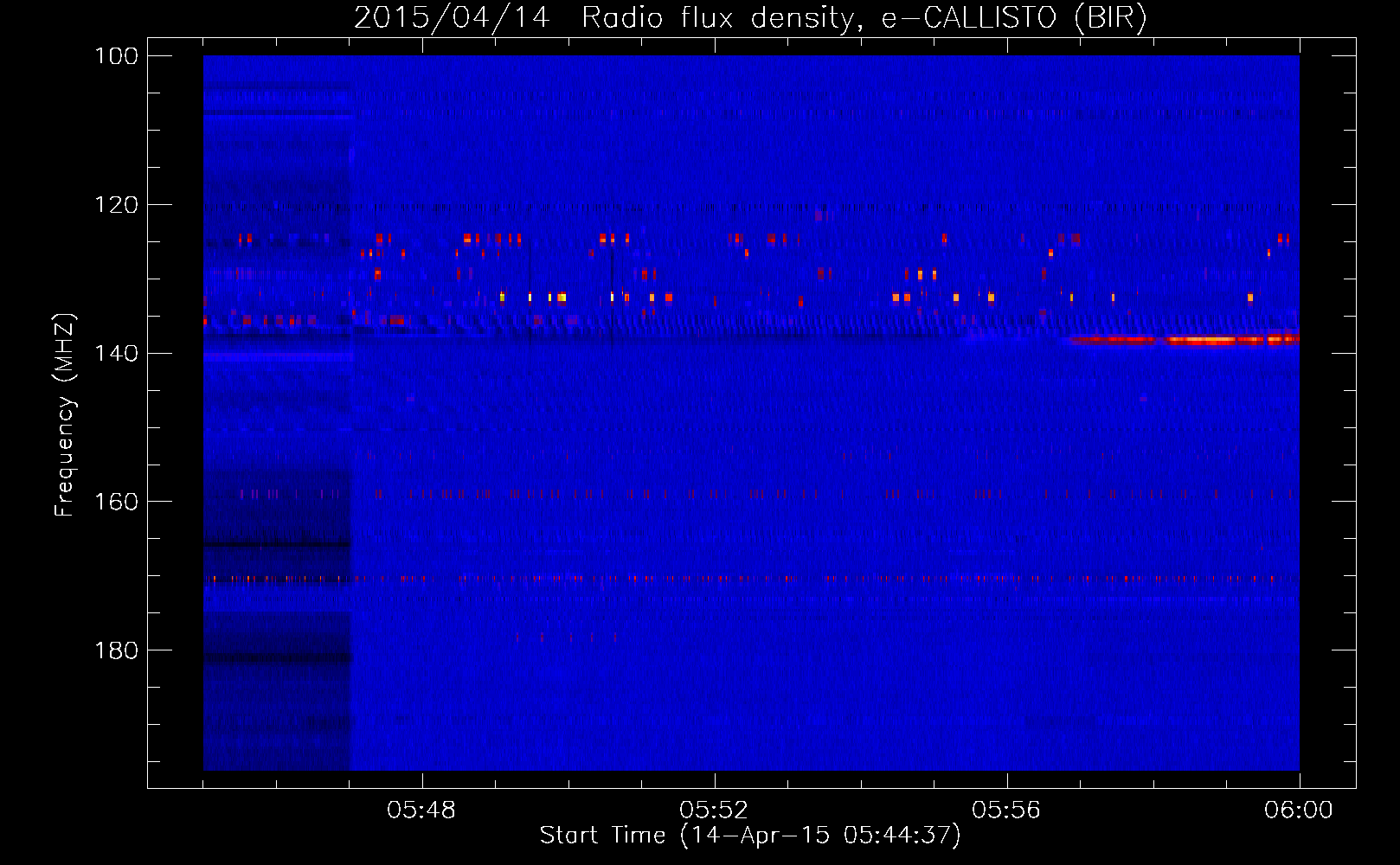Viewport: 1400px width, 865px height.
Task: Click the 160 frequency tick label
Action: point(117,503)
